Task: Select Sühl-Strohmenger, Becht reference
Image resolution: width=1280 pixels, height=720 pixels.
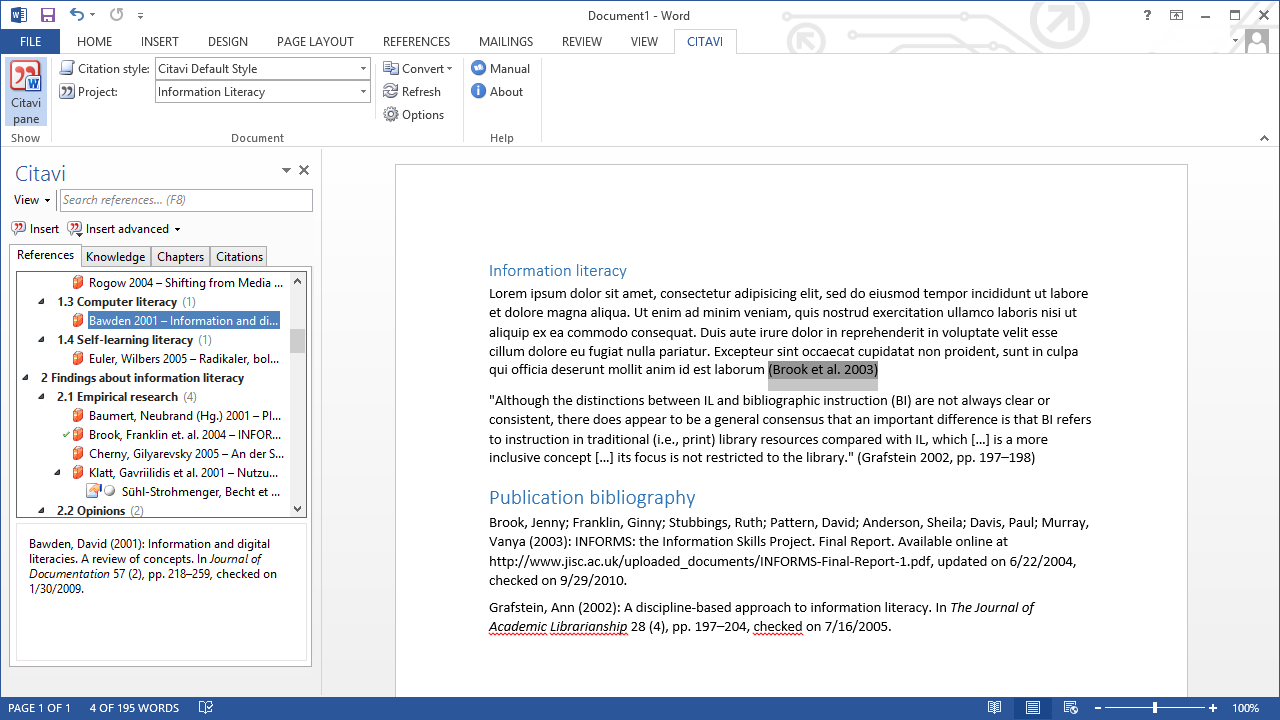Action: click(x=201, y=492)
